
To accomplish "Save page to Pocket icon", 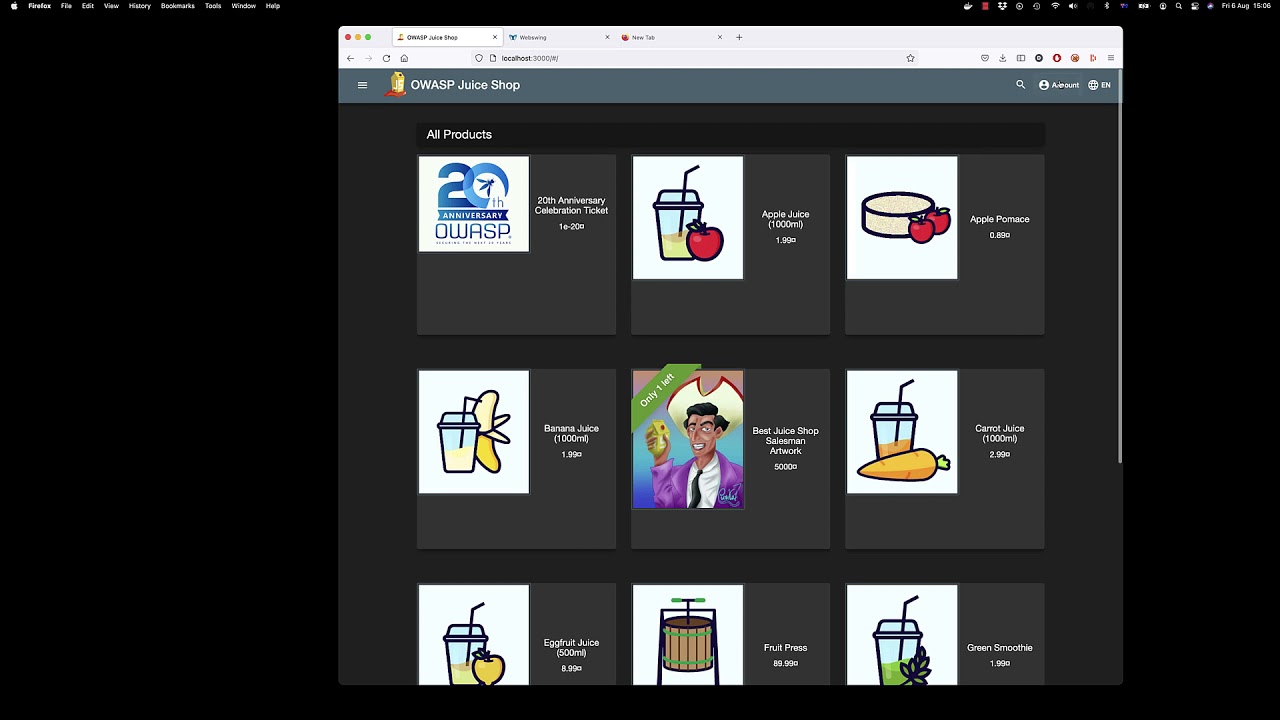I will [985, 58].
